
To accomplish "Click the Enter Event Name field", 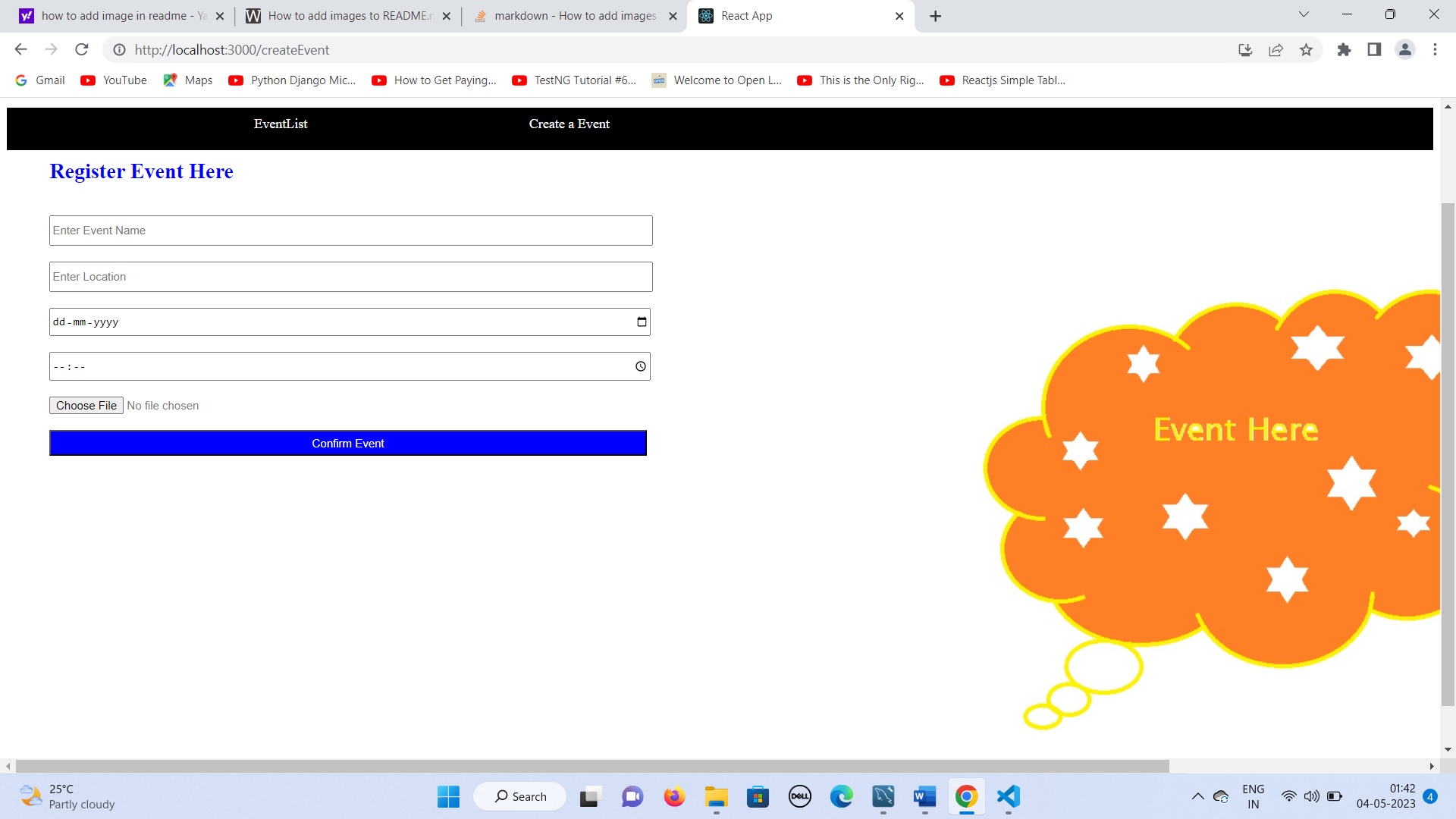I will coord(350,231).
